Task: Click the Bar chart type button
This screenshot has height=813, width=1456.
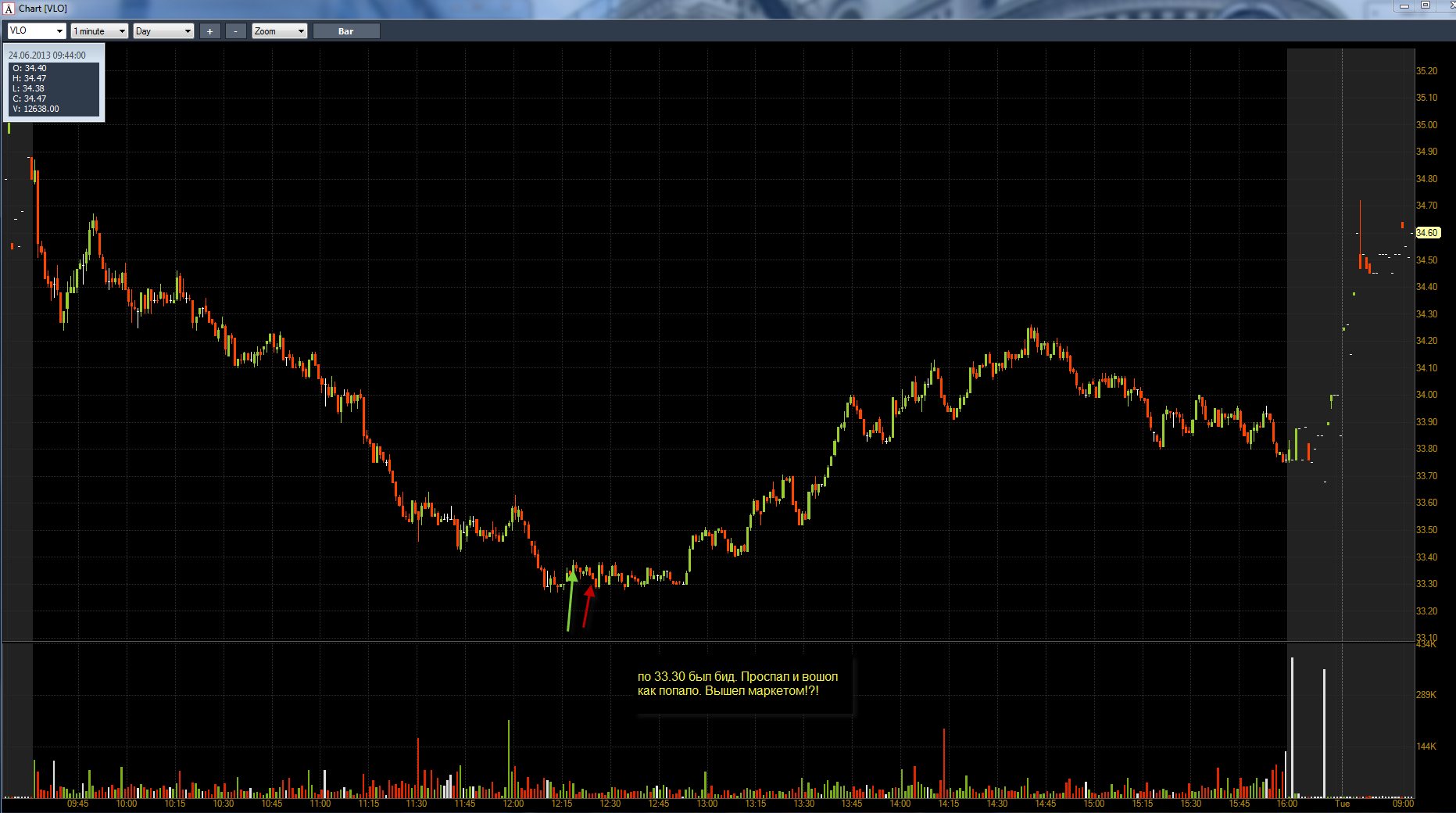Action: pos(346,30)
